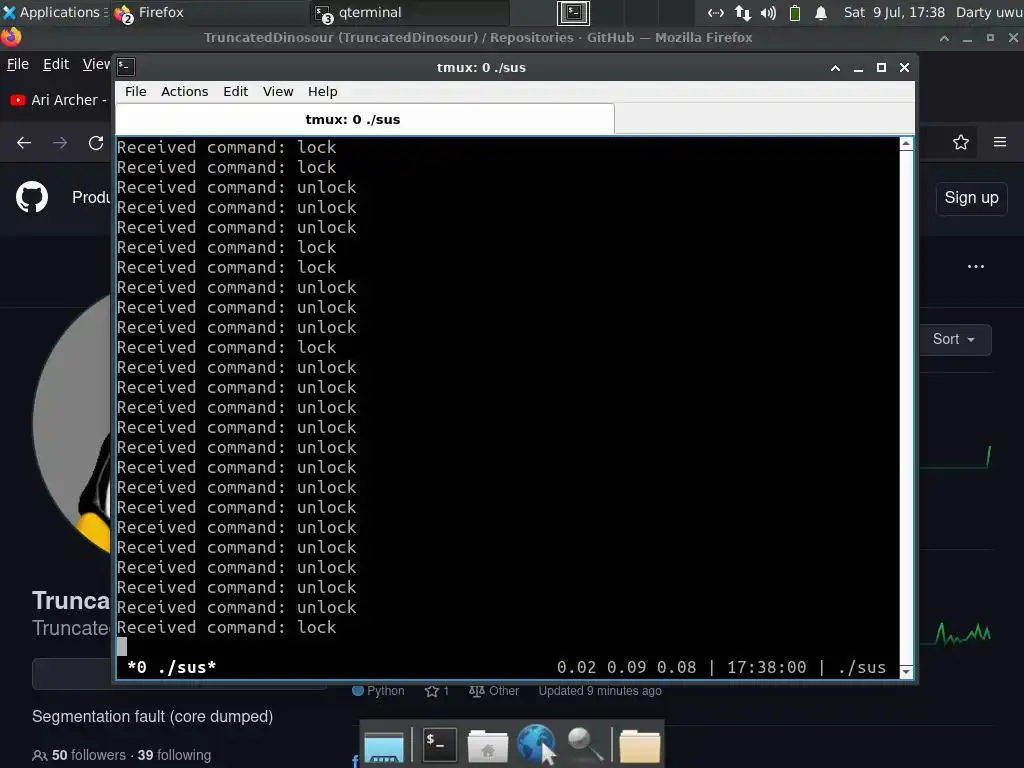Screen dimensions: 1024x768
Task: Click the up-down network transfer tray icon
Action: coord(743,12)
